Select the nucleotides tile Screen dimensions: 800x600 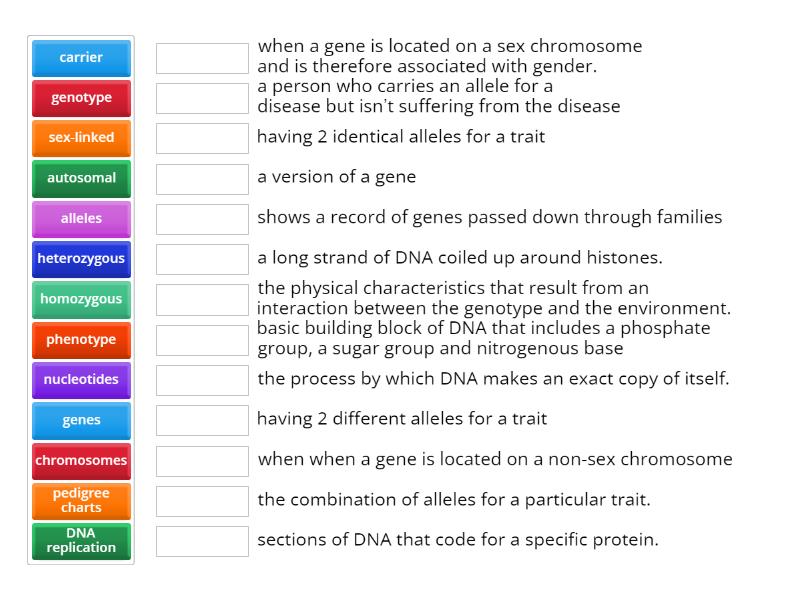click(x=80, y=380)
